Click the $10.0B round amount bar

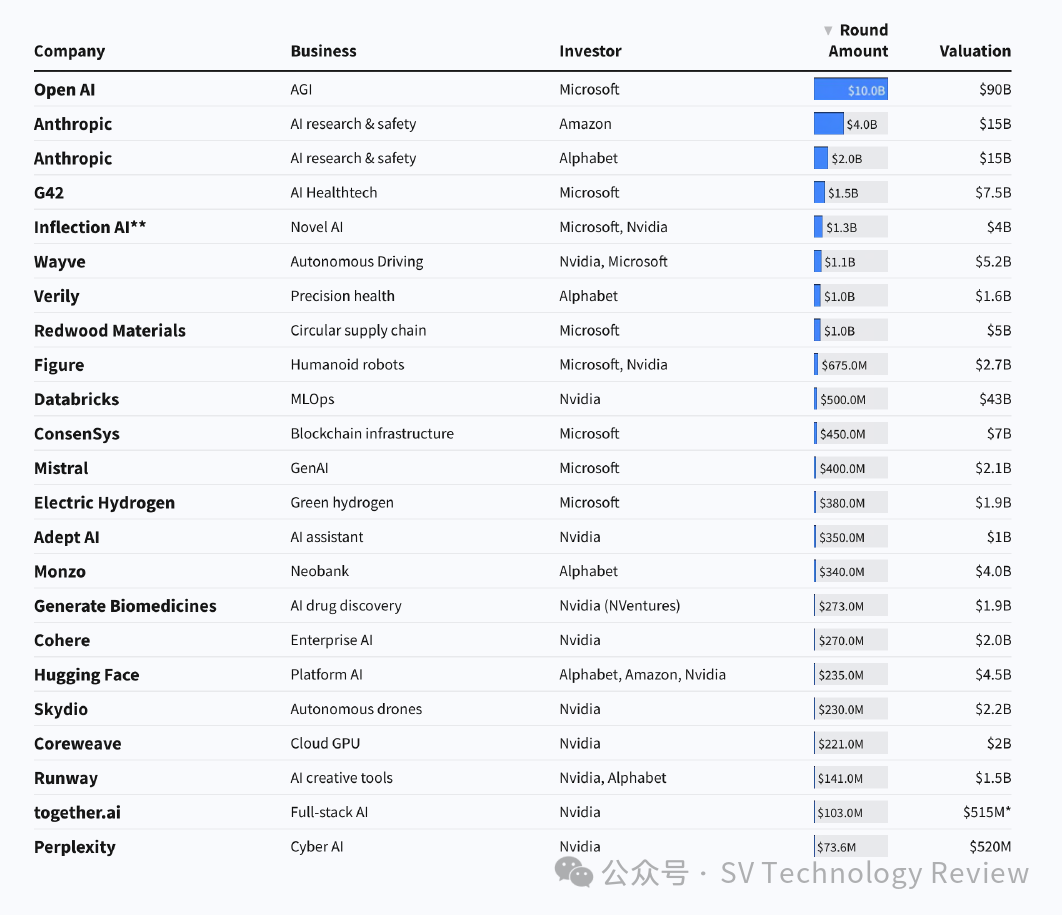point(851,89)
